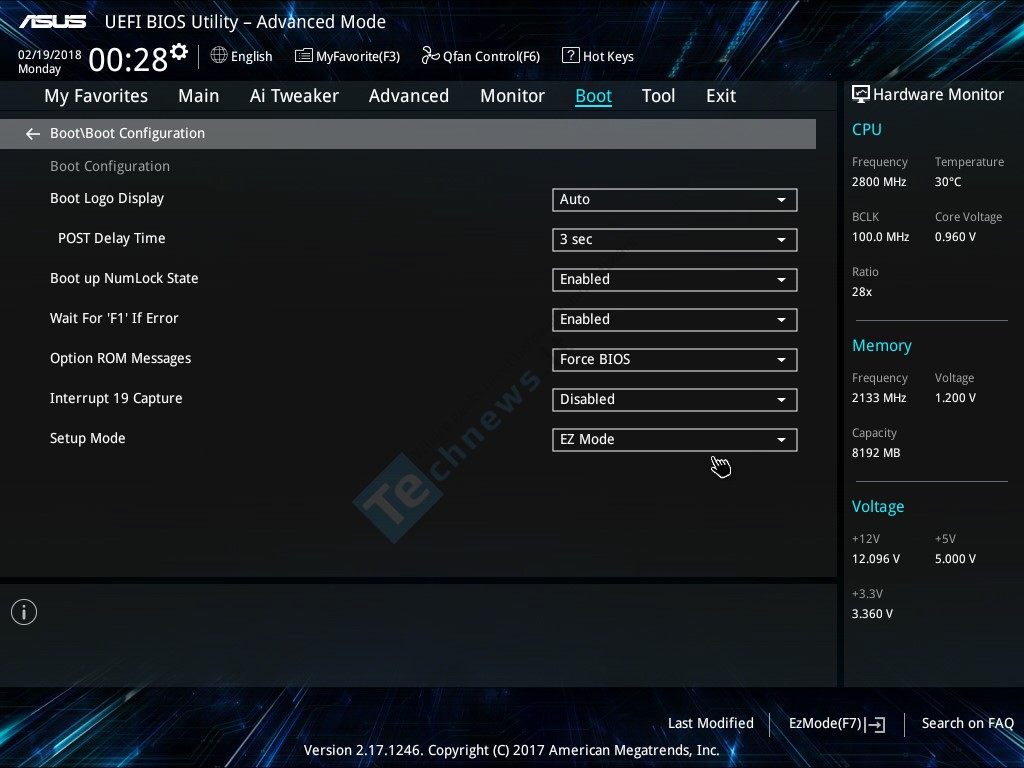Select the Boot tab

593,96
